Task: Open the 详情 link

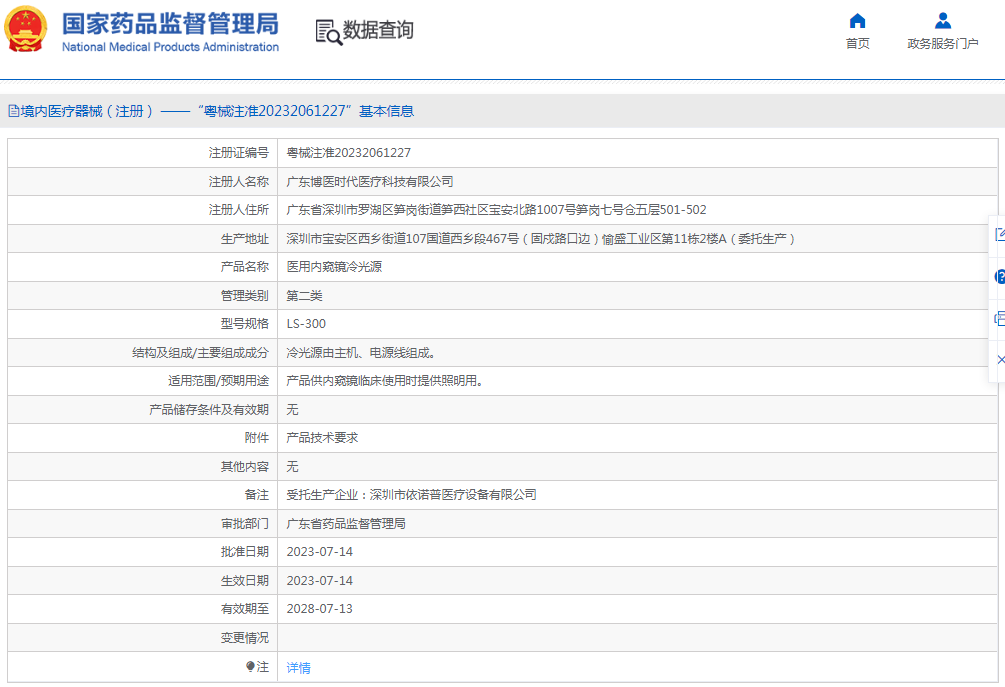Action: [299, 668]
